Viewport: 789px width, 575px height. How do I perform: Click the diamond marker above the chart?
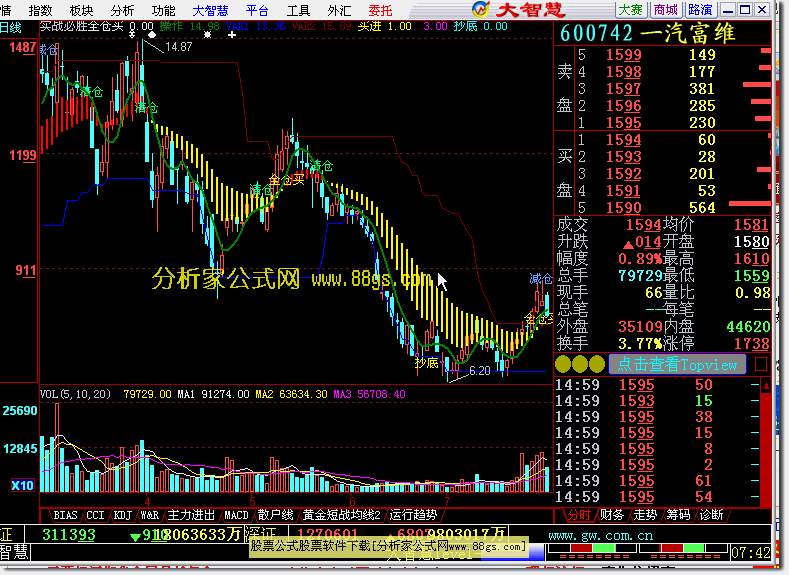click(152, 35)
